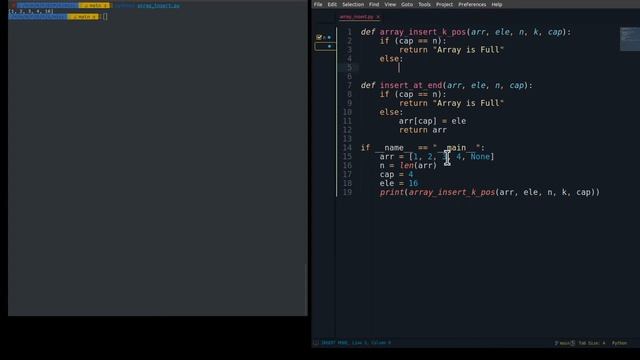Click the git branch indicator in status bar

tap(565, 343)
